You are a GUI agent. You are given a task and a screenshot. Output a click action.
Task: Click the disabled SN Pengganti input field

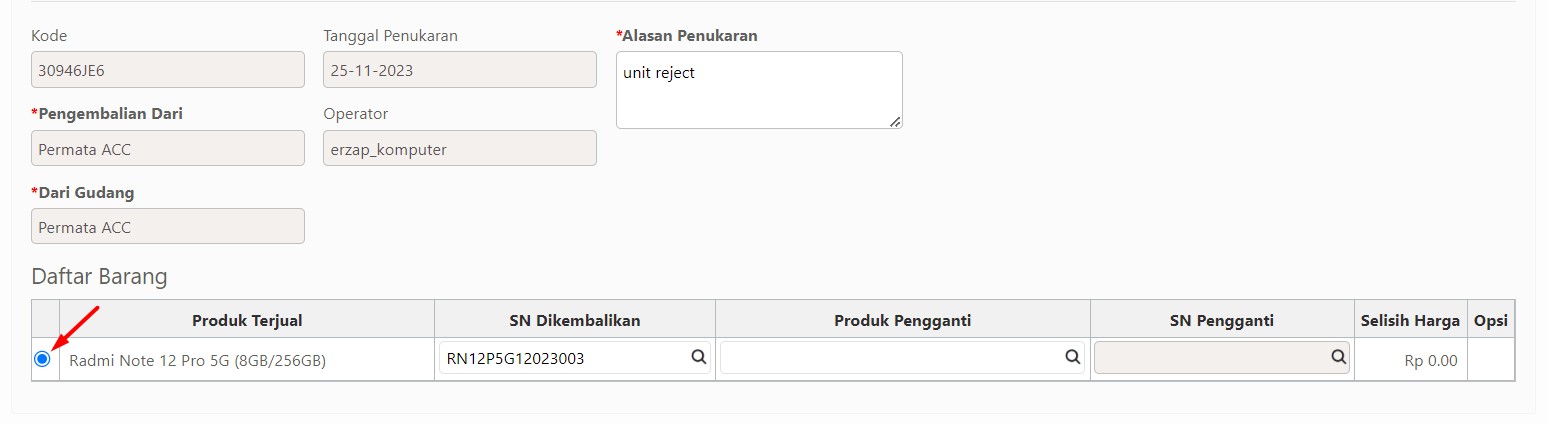pyautogui.click(x=1222, y=358)
